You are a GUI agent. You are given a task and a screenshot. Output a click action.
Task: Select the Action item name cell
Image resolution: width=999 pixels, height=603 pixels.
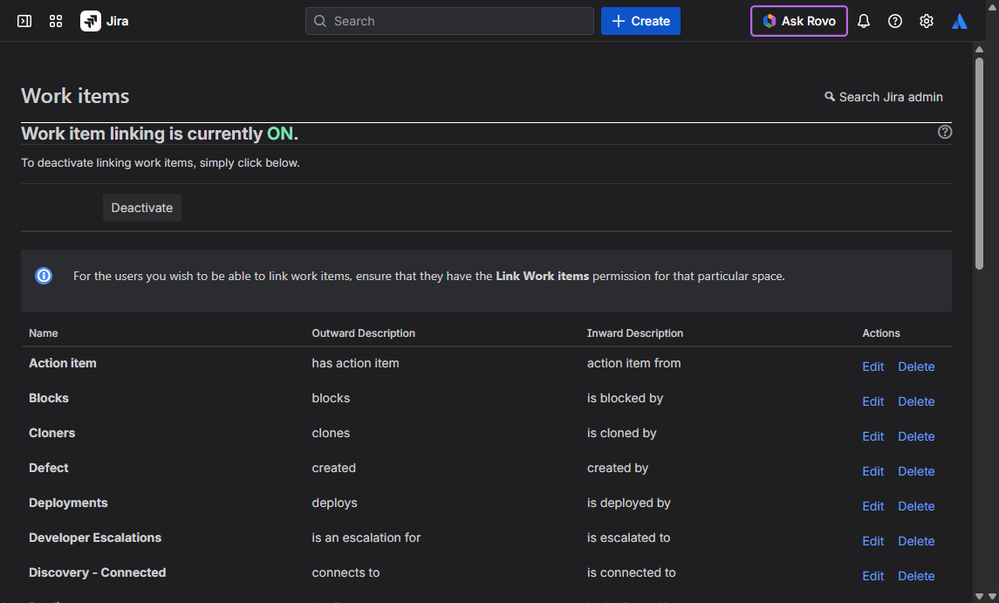pyautogui.click(x=62, y=363)
